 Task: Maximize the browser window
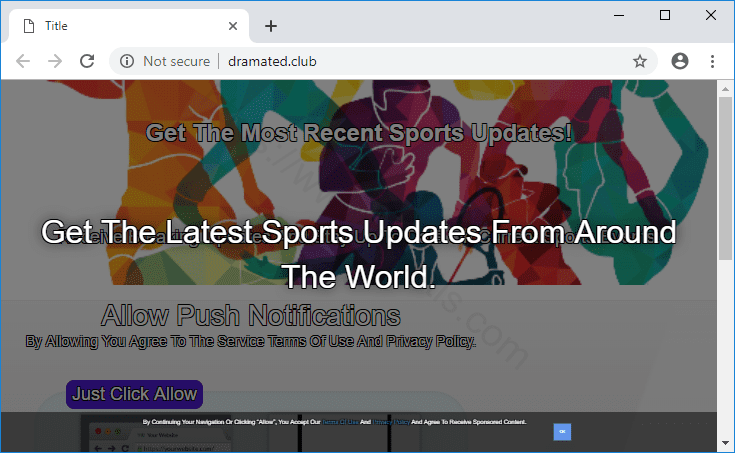(x=665, y=15)
